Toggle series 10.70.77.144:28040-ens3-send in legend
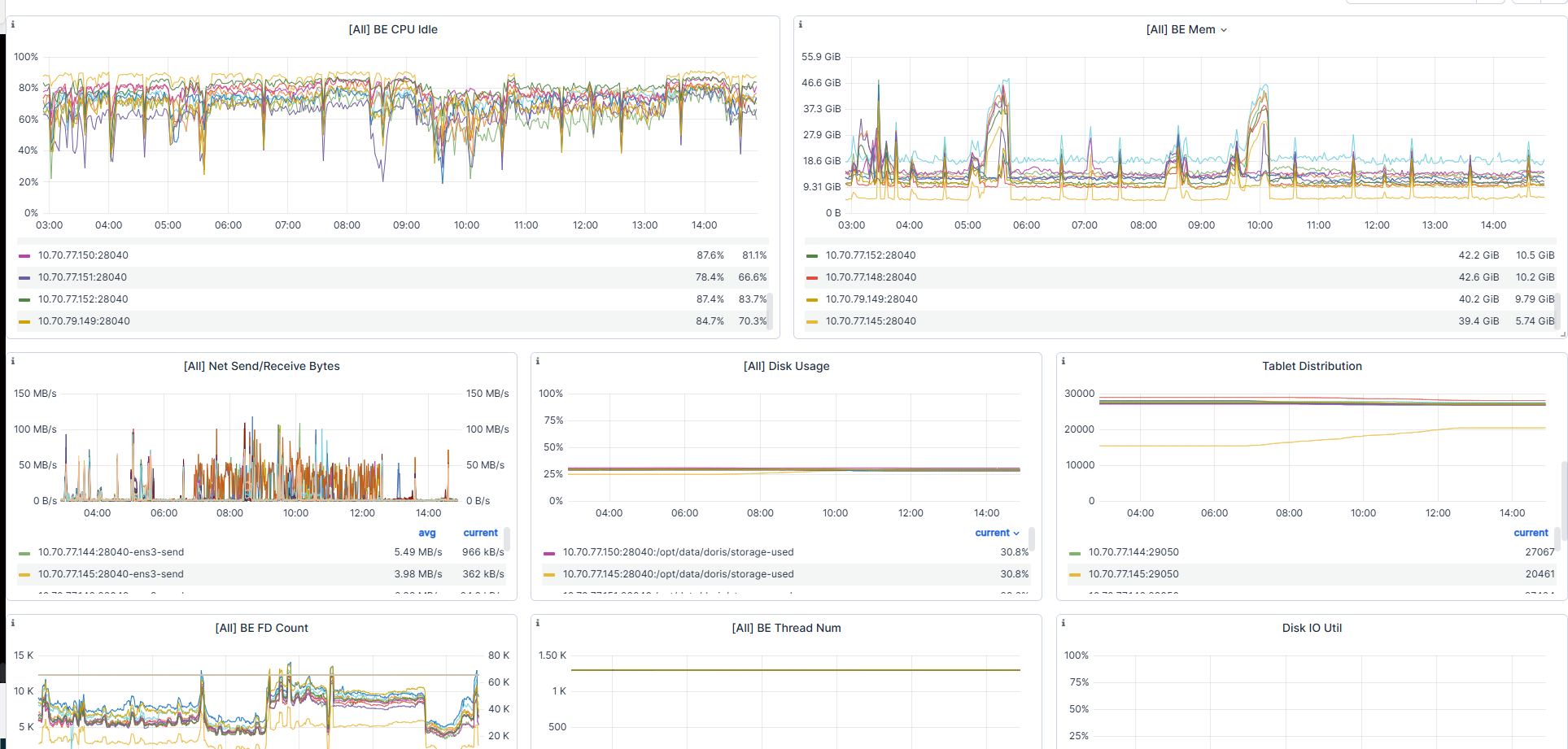 [x=111, y=552]
